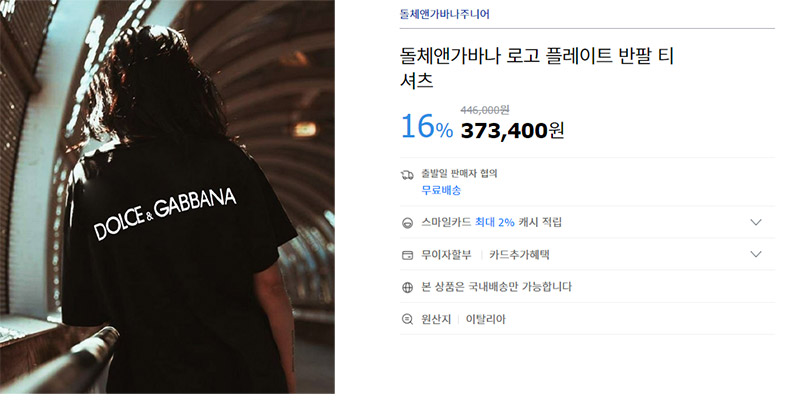Click the globe domestic shipping icon
The width and height of the screenshot is (800, 400).
(407, 287)
